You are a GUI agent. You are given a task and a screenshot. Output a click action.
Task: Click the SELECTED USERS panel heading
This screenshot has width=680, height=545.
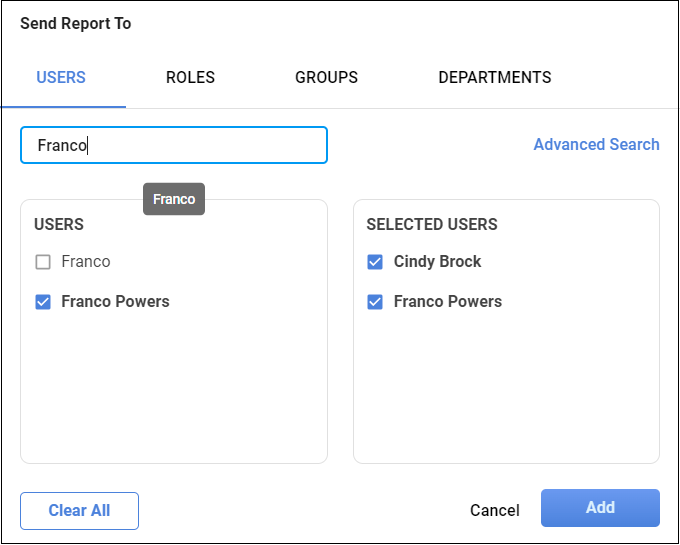(x=431, y=225)
